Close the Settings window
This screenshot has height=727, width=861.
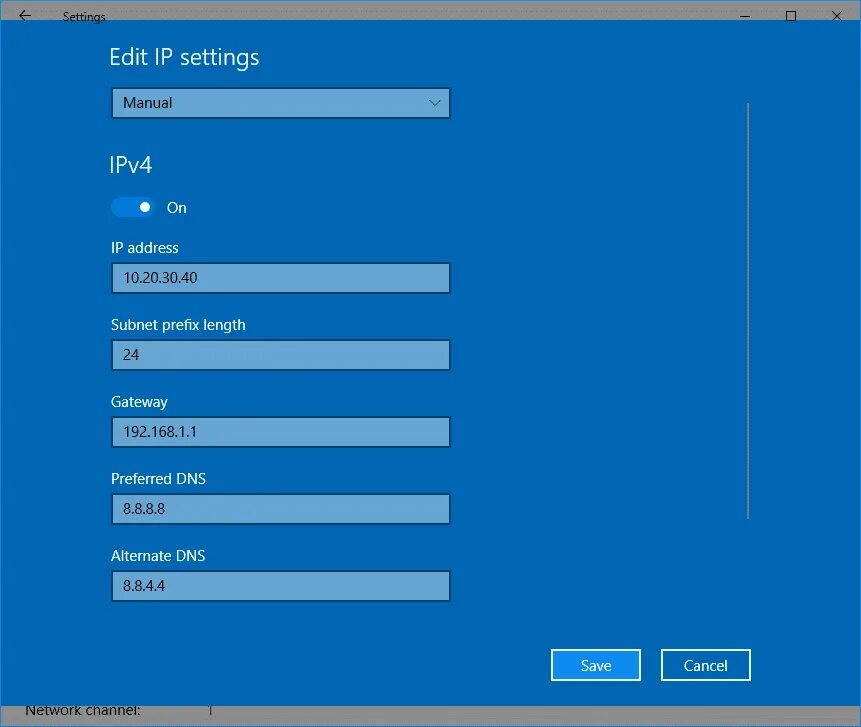pos(837,16)
